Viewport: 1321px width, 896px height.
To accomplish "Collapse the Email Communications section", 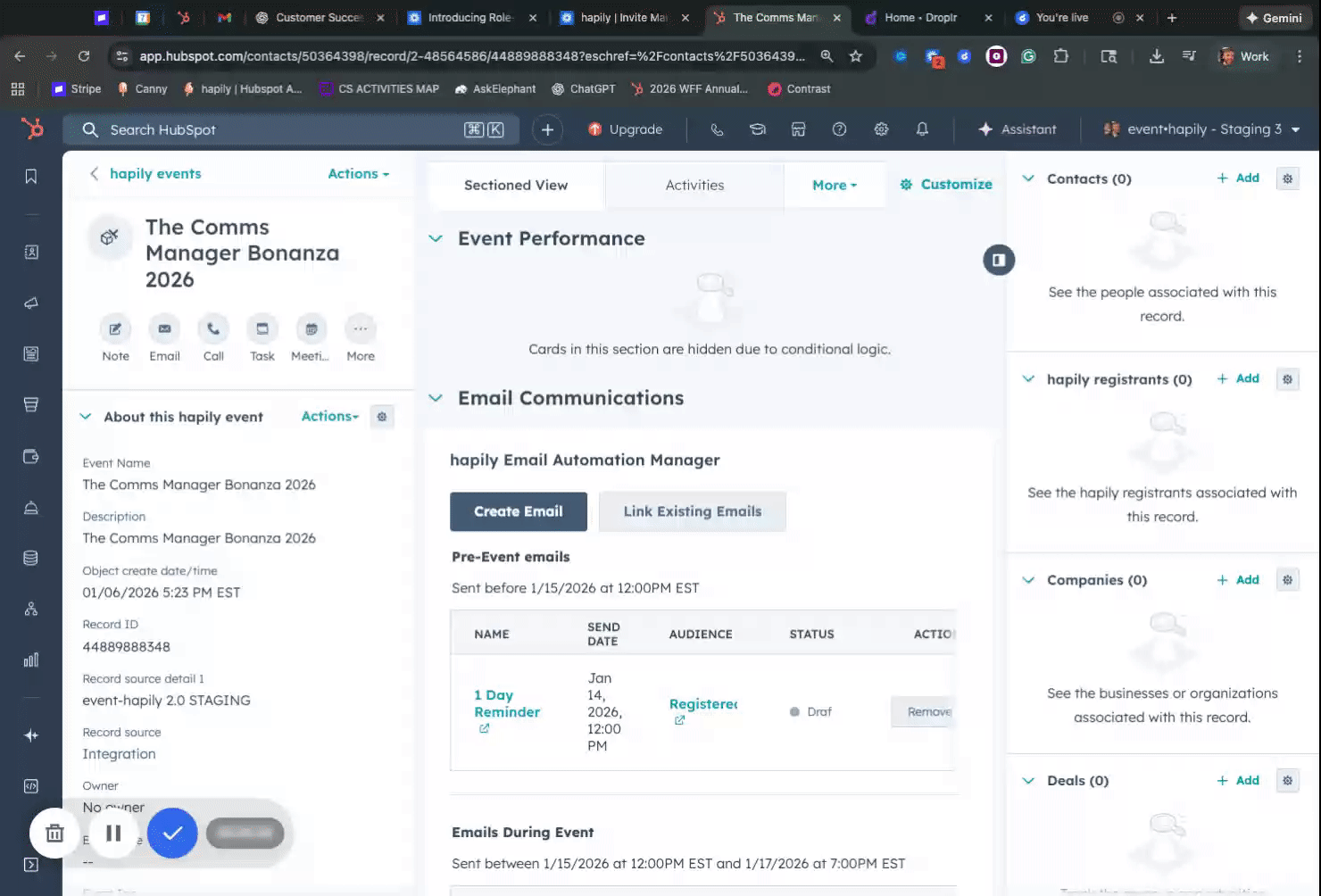I will [x=436, y=398].
